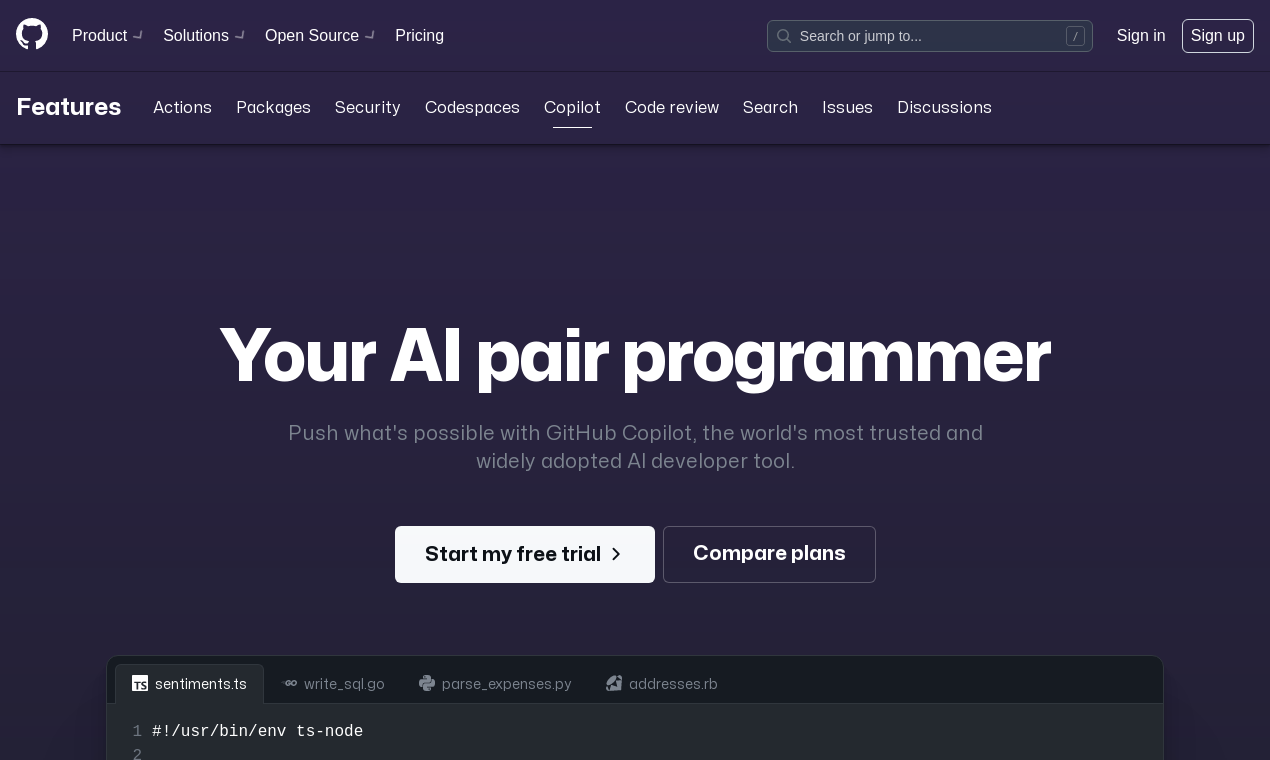Open the Codespaces features tab
The width and height of the screenshot is (1270, 760).
tap(472, 108)
